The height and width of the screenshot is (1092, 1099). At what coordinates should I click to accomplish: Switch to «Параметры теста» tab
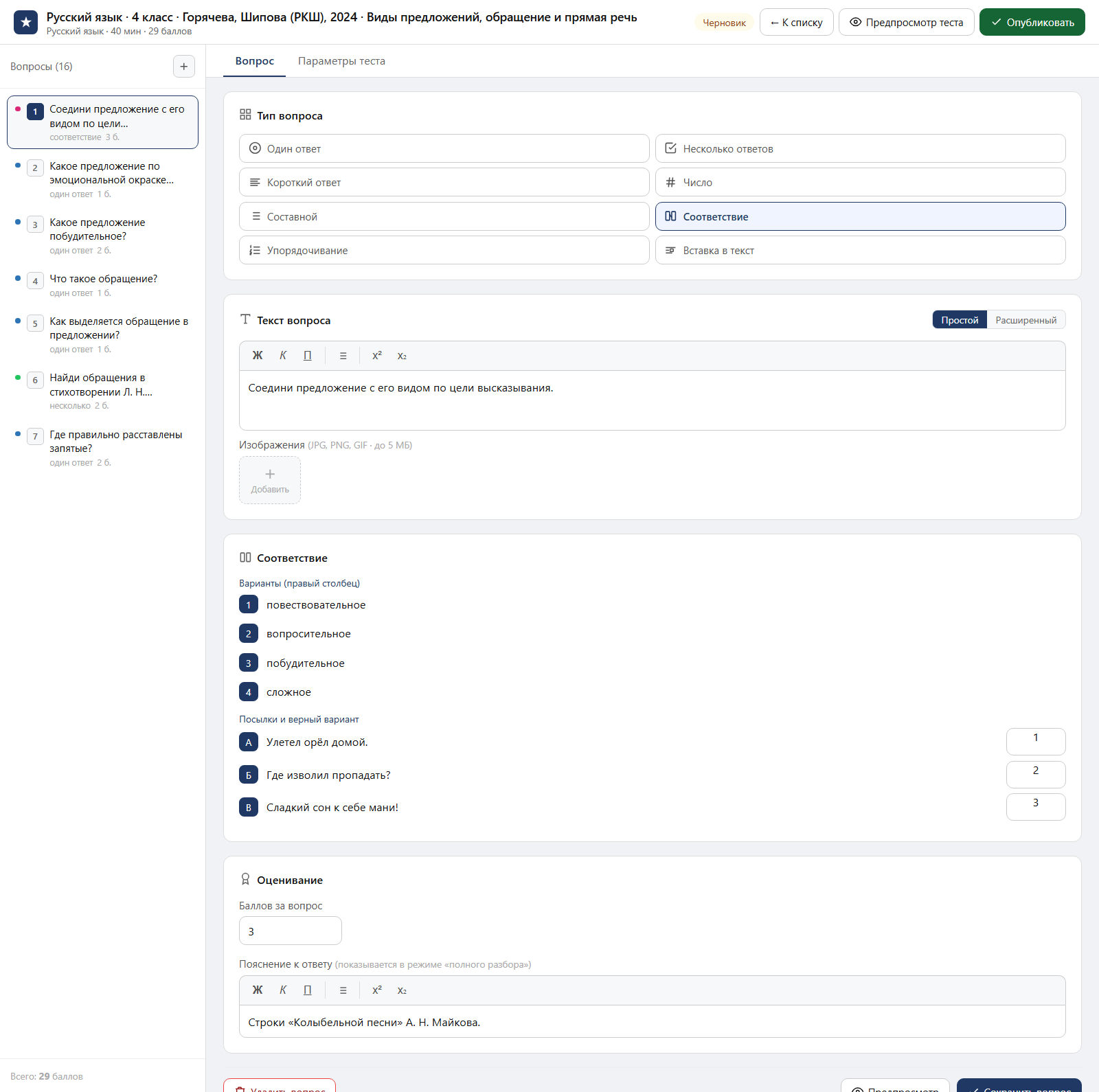pos(341,61)
